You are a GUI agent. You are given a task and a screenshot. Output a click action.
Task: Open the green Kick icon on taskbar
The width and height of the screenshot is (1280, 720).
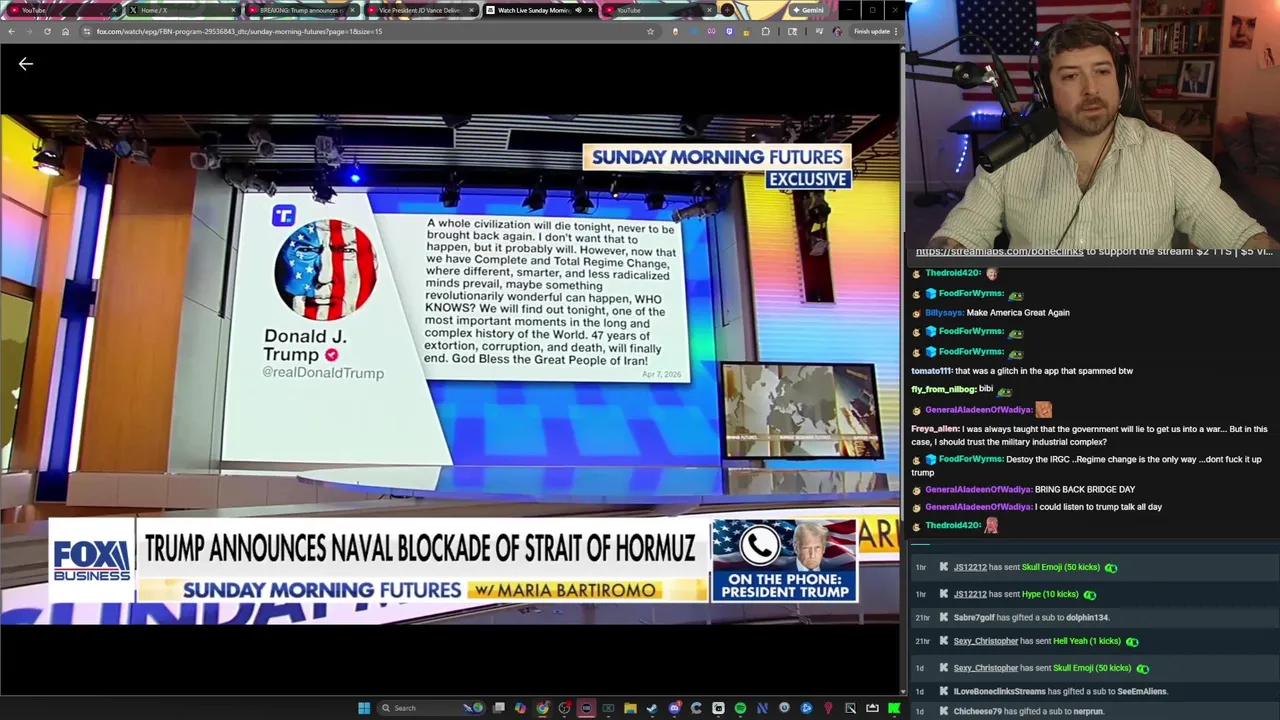tap(894, 708)
